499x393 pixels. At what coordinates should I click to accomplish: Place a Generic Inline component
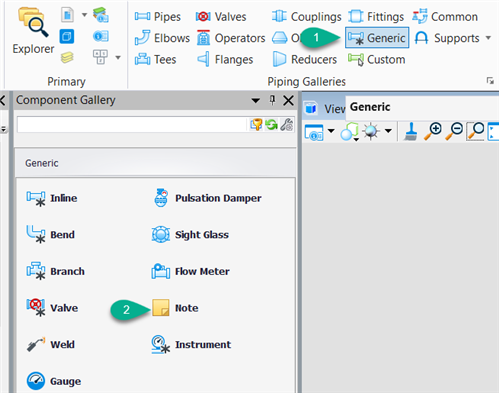click(x=52, y=198)
